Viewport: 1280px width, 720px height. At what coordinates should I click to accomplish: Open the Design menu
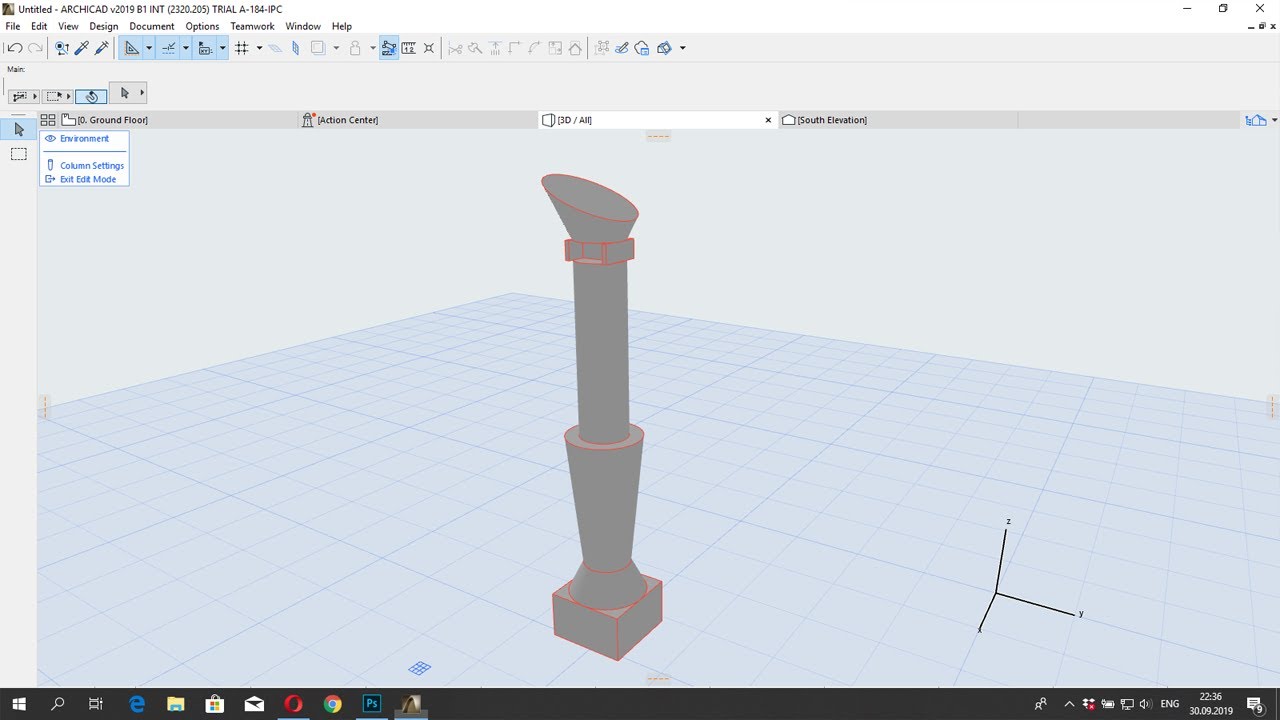click(x=104, y=26)
